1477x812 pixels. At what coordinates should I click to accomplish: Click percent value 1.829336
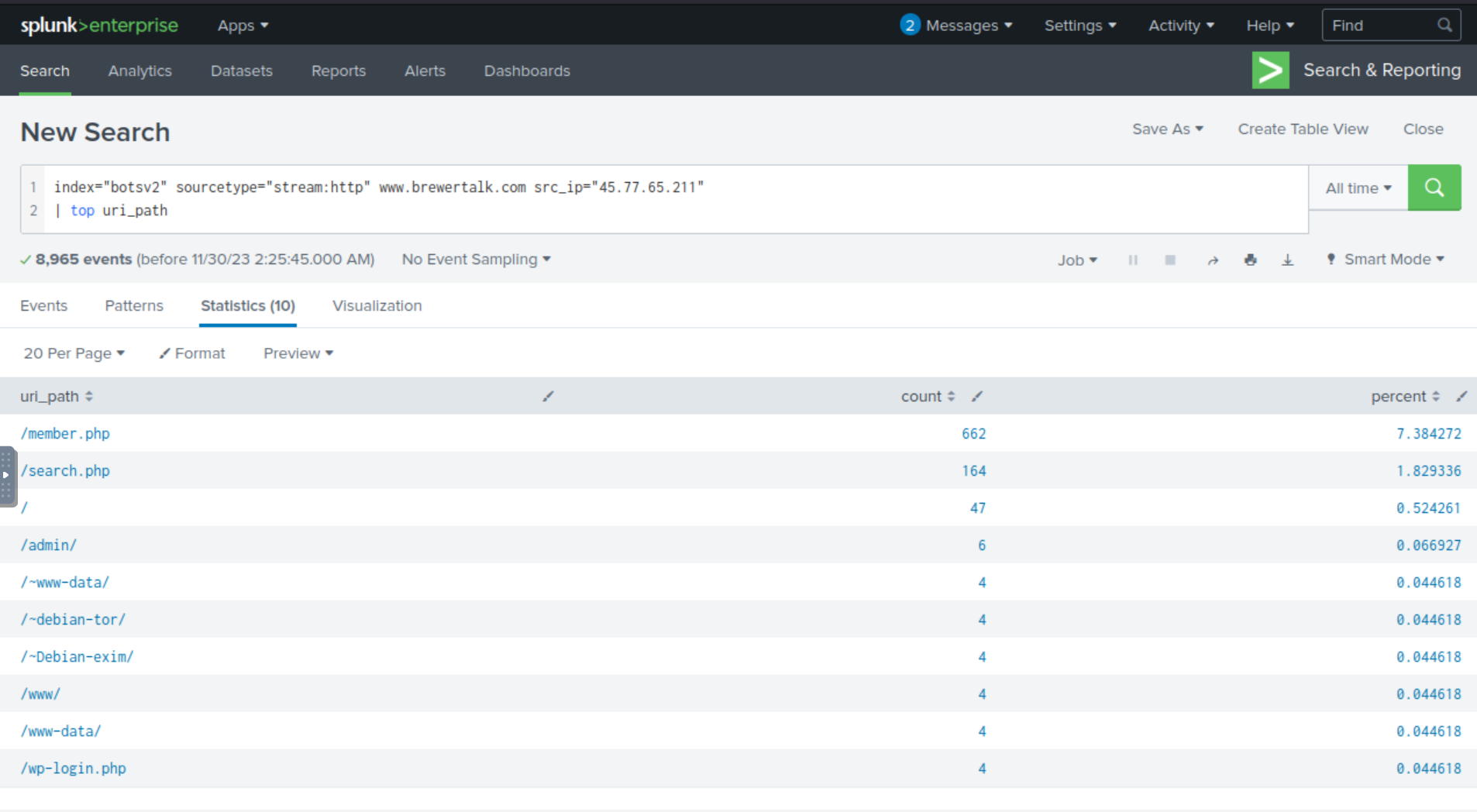click(1429, 471)
